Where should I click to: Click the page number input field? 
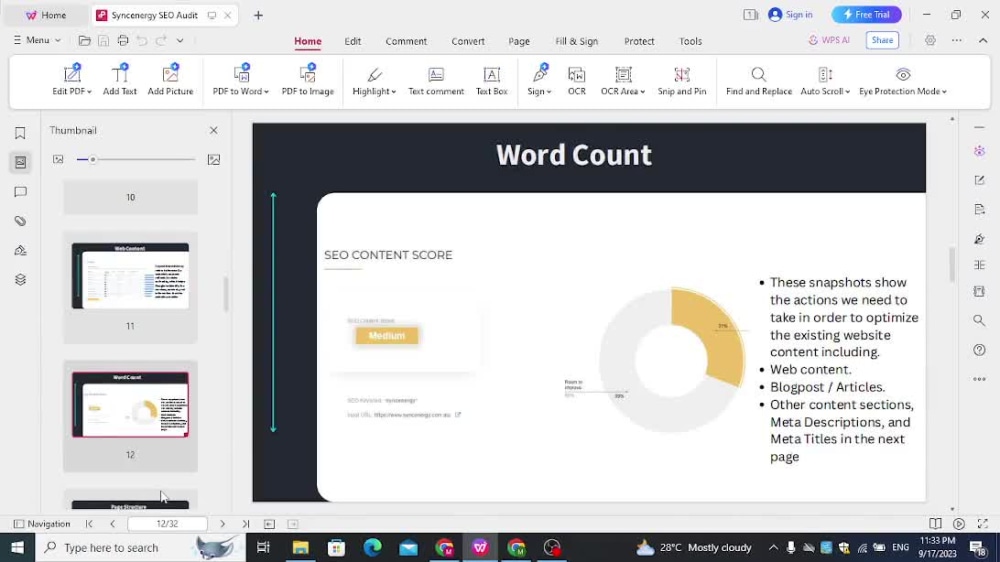(x=167, y=524)
